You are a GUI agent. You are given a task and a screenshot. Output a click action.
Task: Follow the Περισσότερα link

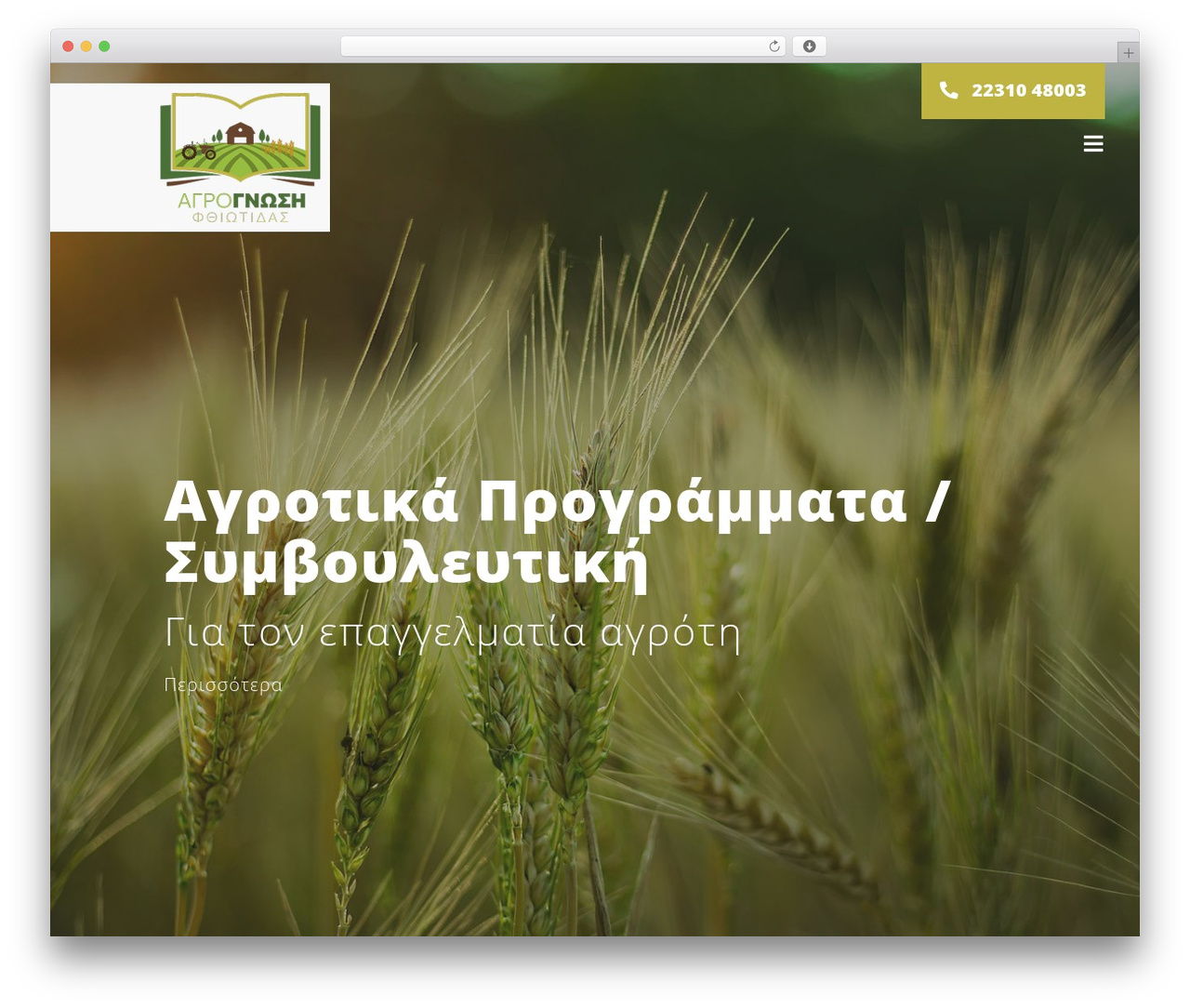pos(223,684)
